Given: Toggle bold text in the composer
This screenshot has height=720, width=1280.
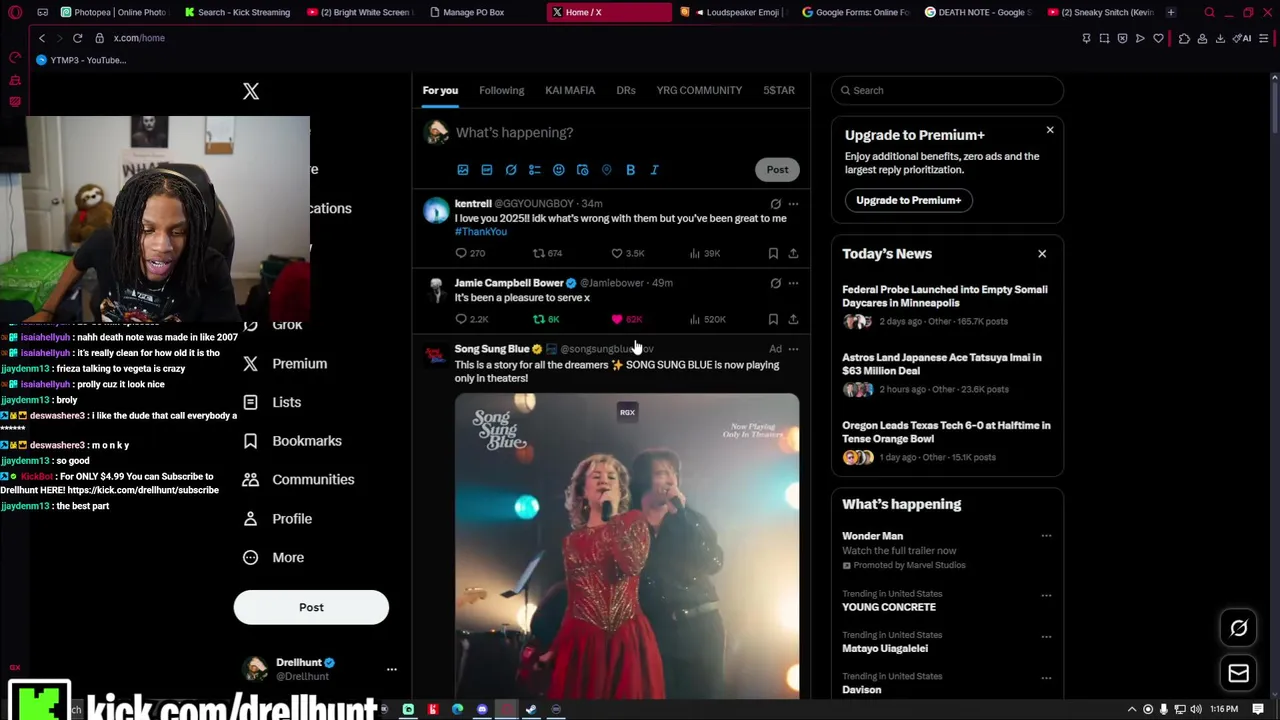Looking at the screenshot, I should [x=631, y=170].
